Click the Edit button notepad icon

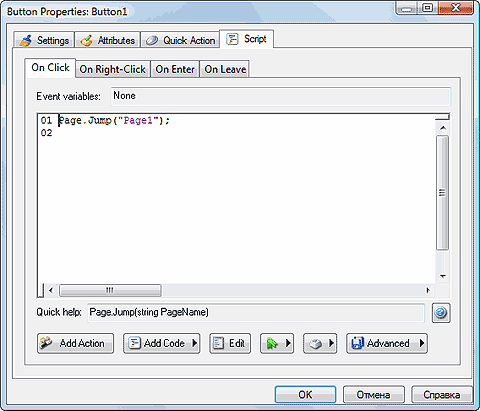tap(218, 343)
